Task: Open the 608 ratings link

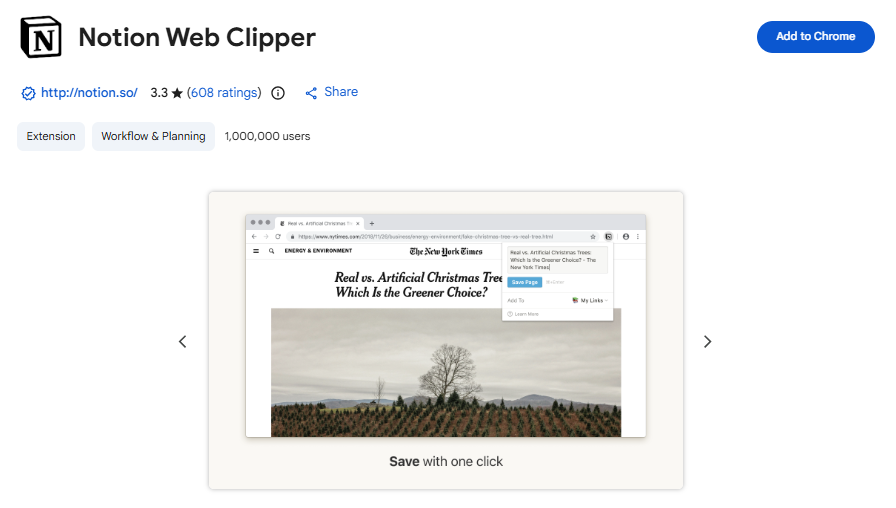Action: (x=224, y=93)
